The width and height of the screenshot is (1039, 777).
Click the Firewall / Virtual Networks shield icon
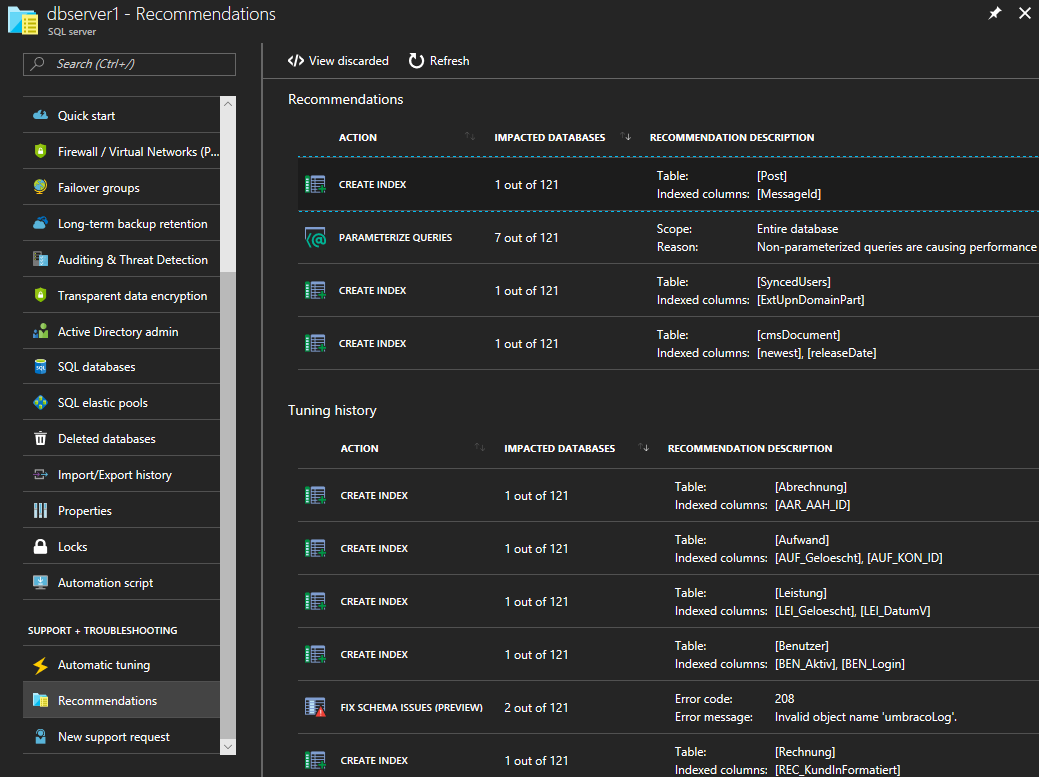click(x=40, y=152)
